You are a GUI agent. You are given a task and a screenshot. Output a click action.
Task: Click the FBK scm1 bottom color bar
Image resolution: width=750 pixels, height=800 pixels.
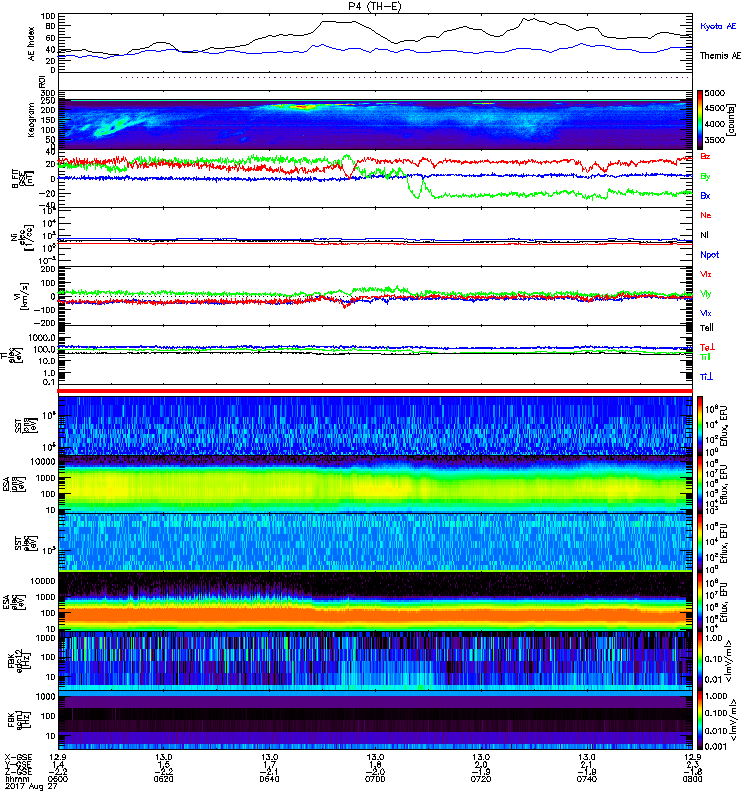pyautogui.click(x=700, y=720)
